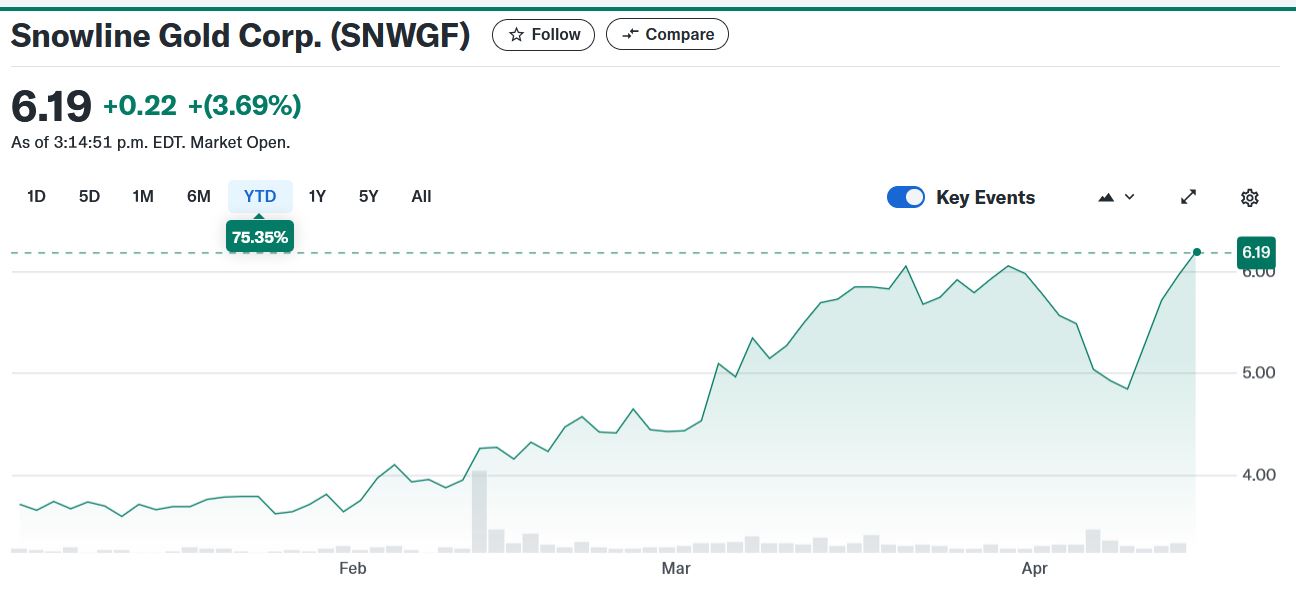Click the +0.22 price change value
The height and width of the screenshot is (604, 1296).
point(140,105)
